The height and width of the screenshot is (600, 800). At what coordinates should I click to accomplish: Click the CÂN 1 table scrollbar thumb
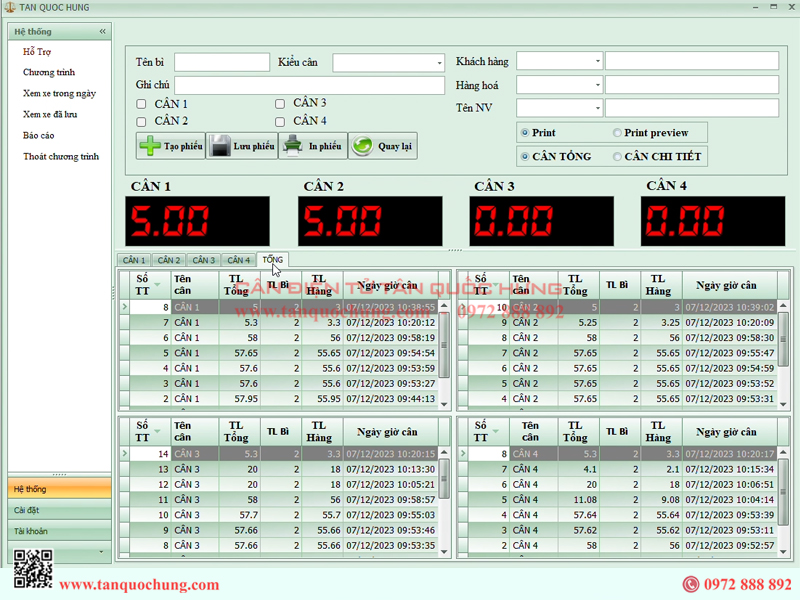click(x=444, y=345)
